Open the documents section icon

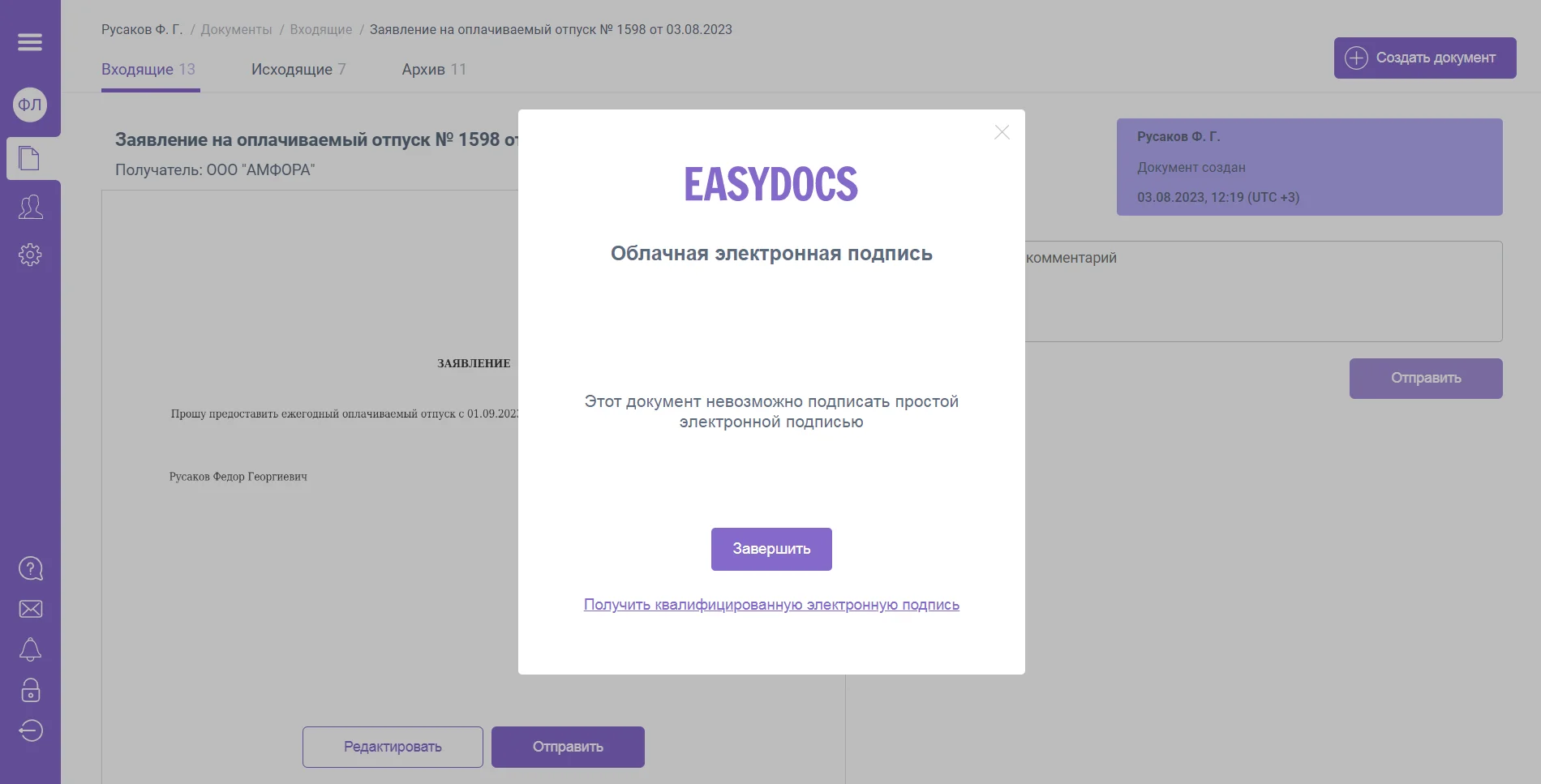tap(30, 158)
